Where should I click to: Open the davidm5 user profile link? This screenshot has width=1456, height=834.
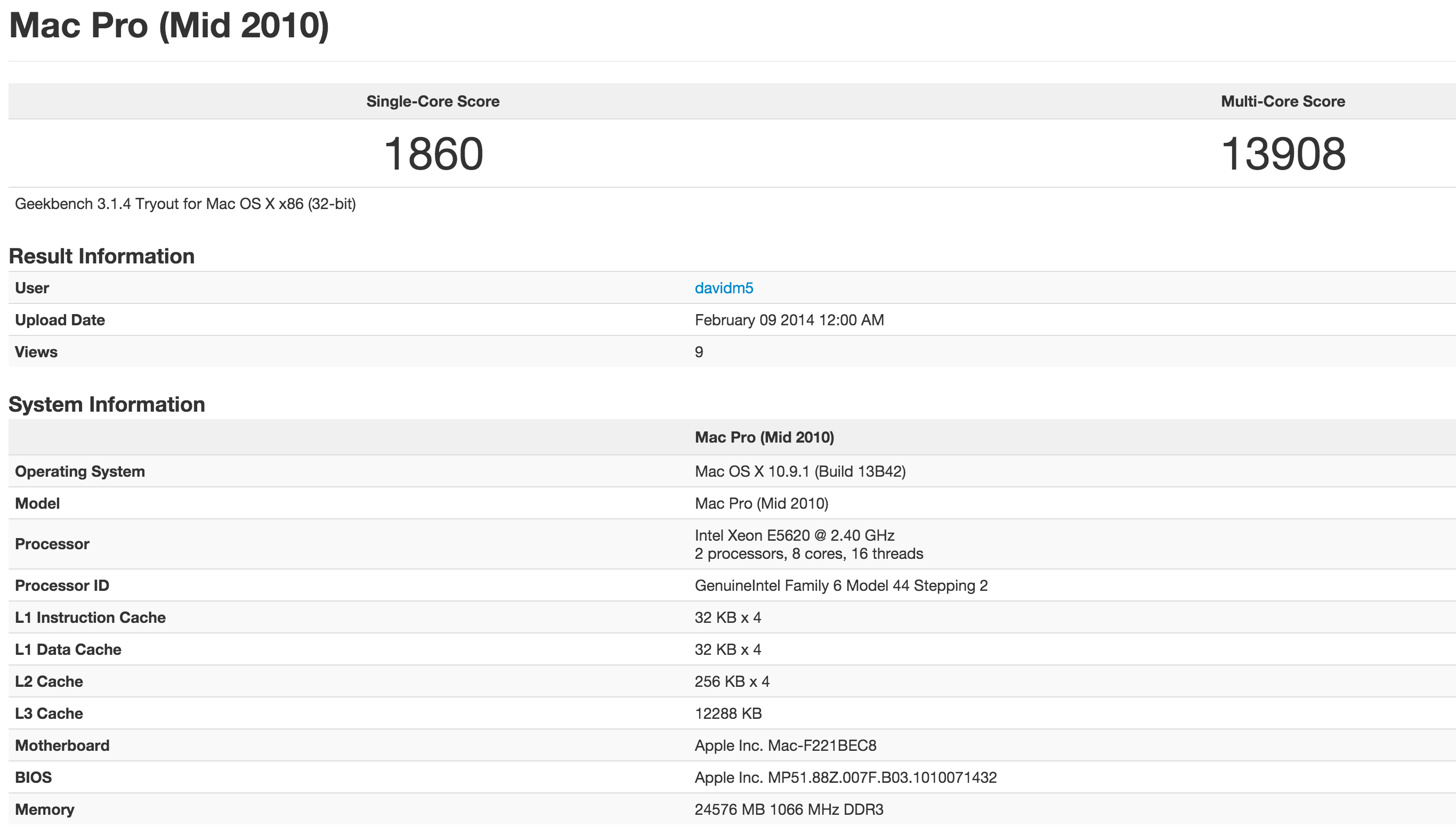tap(723, 288)
